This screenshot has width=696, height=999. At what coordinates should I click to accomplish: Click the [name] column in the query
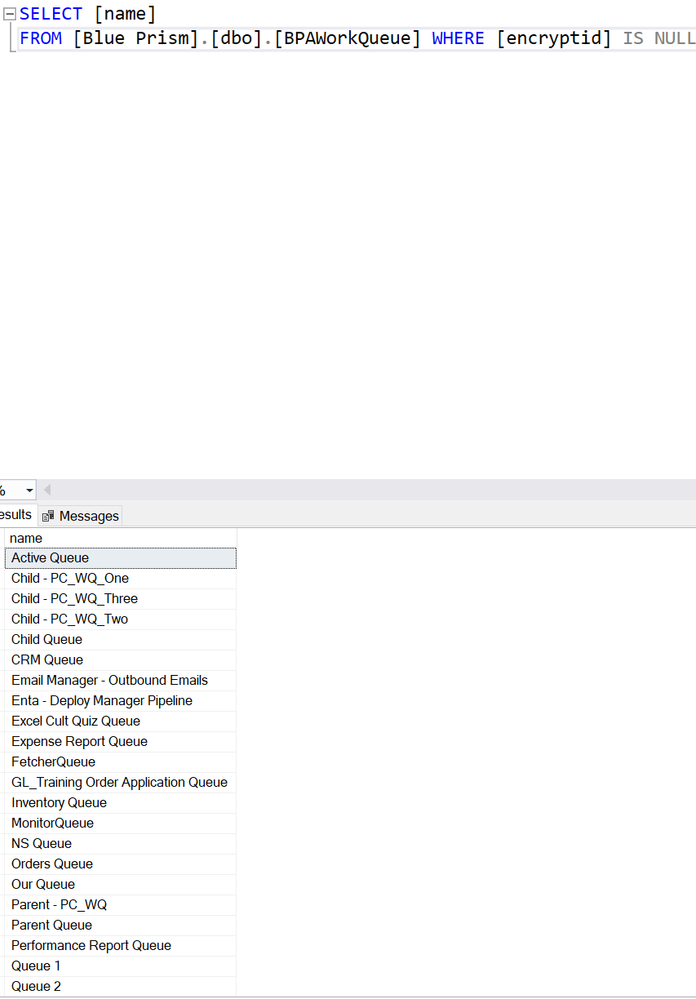point(125,14)
